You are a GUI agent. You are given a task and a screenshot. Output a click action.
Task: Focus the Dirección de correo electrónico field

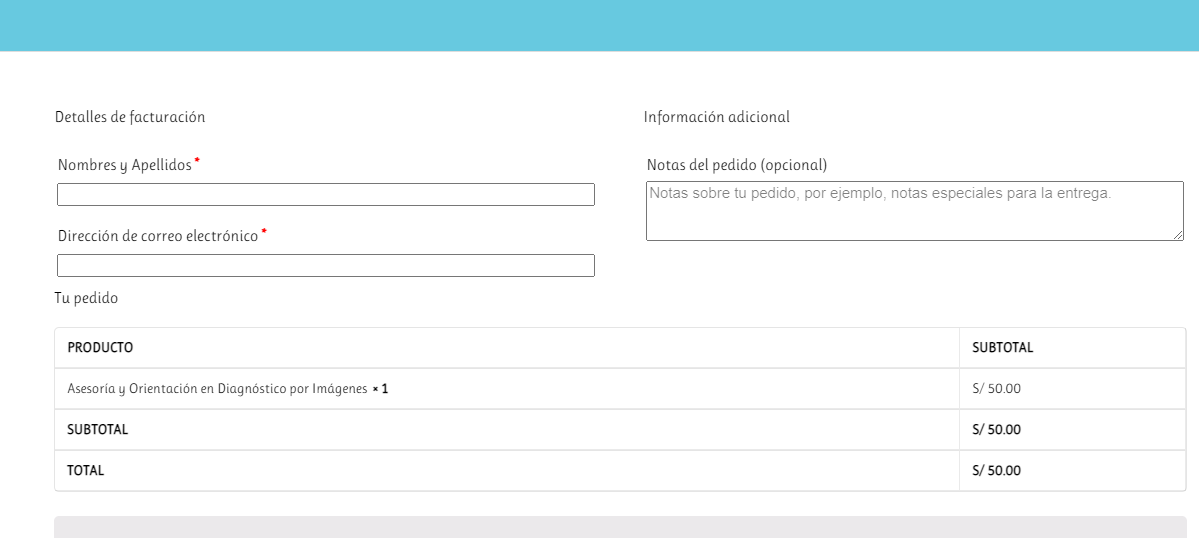pyautogui.click(x=326, y=265)
